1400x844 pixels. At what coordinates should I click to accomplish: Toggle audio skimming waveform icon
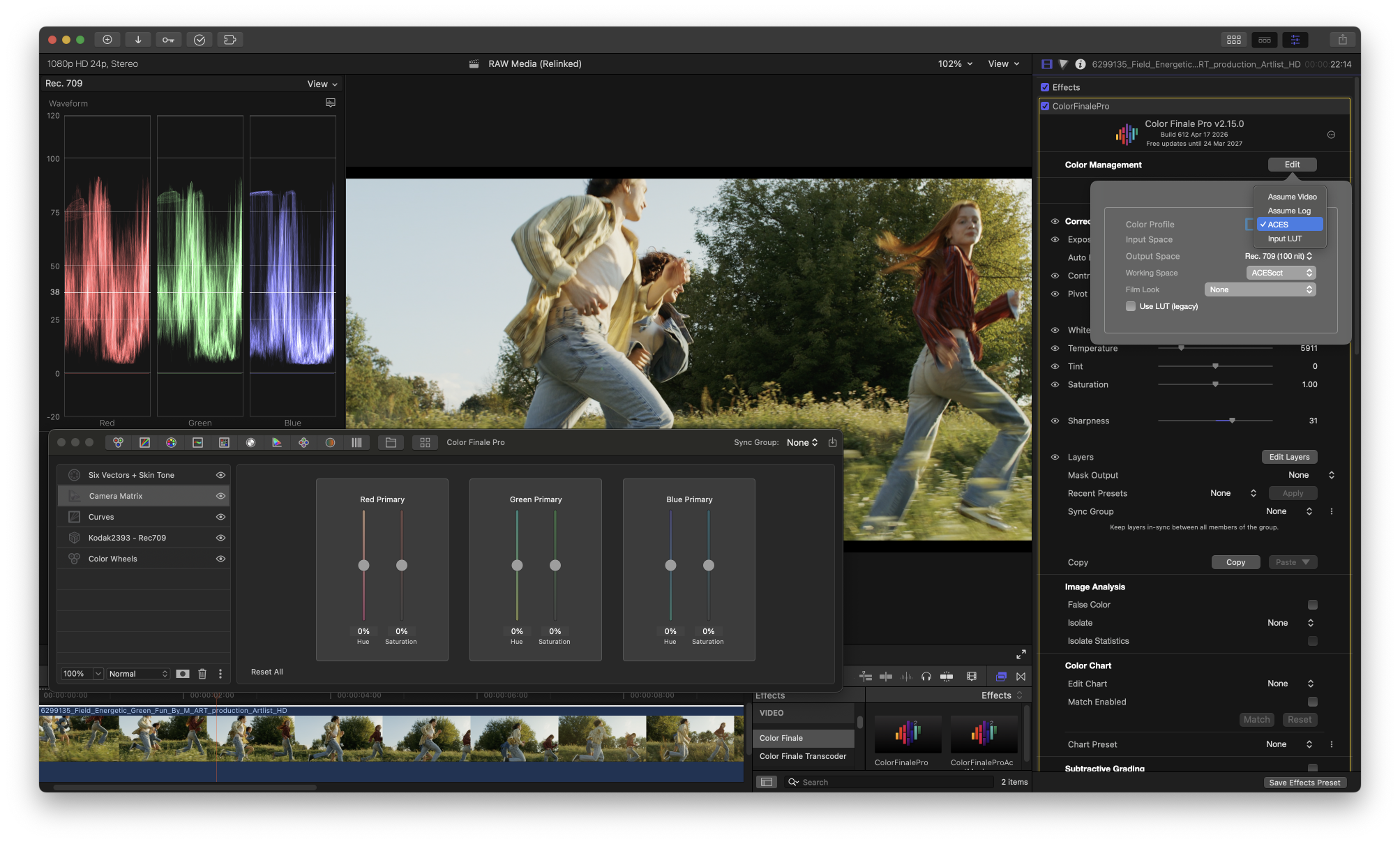pos(906,677)
